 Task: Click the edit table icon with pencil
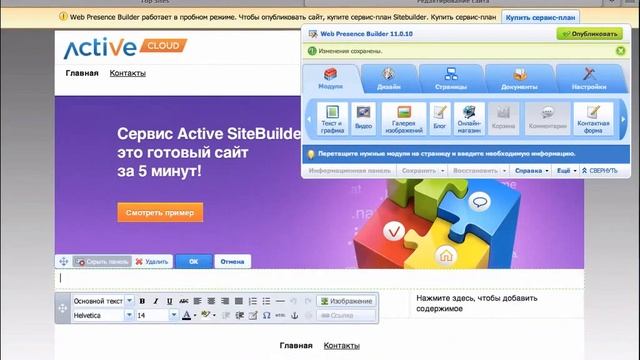coord(253,316)
